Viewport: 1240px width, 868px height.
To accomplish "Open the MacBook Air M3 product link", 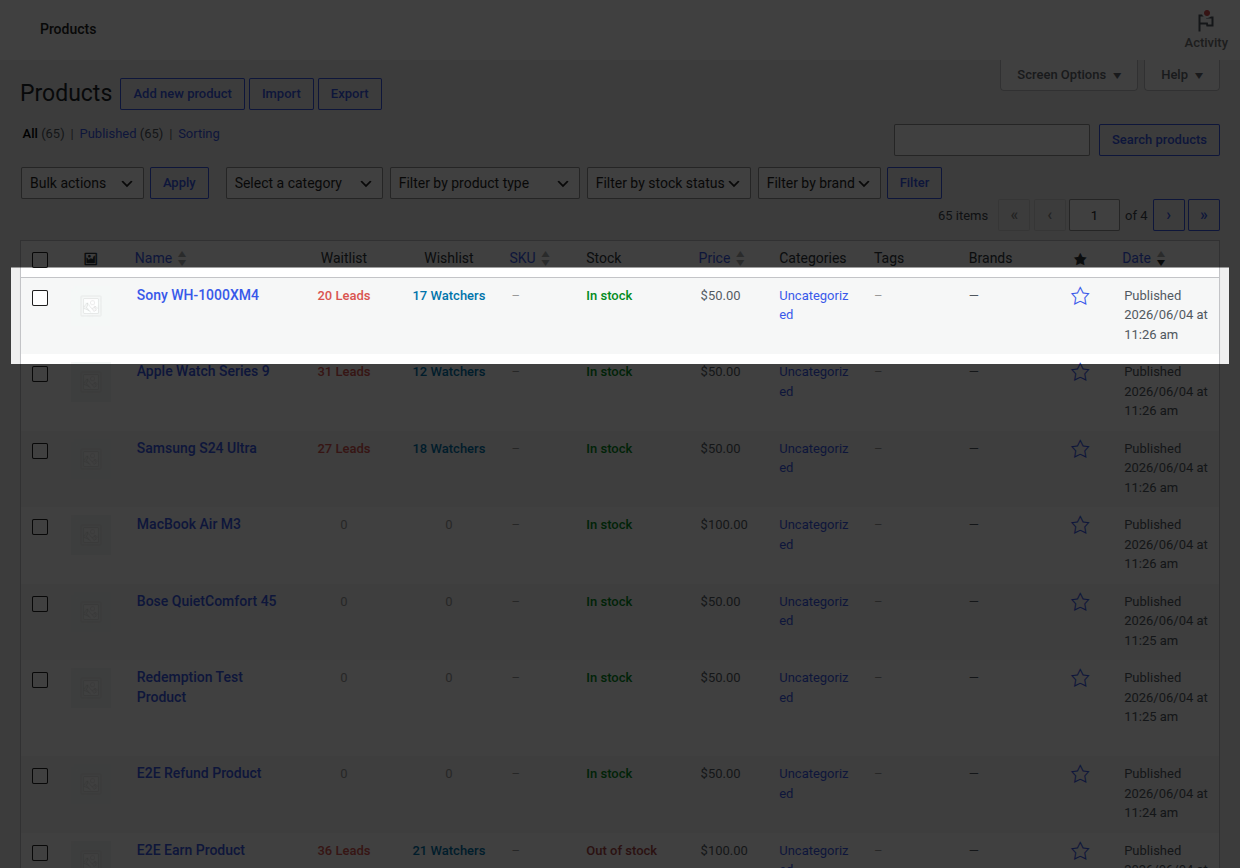I will [189, 524].
